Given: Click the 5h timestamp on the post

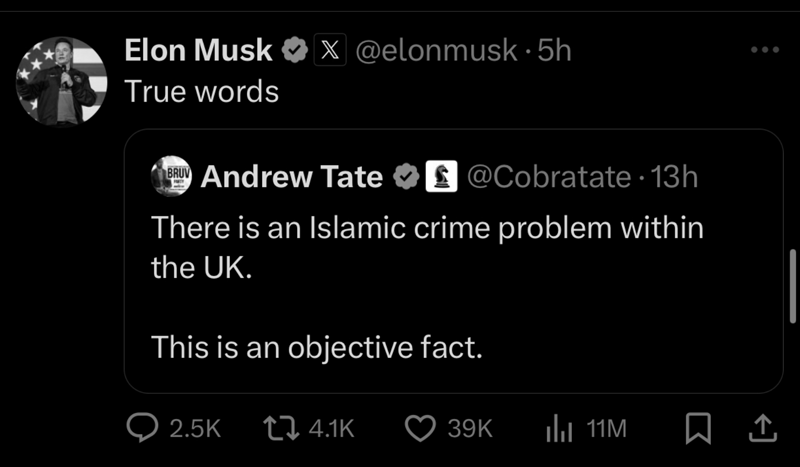Looking at the screenshot, I should [x=555, y=50].
